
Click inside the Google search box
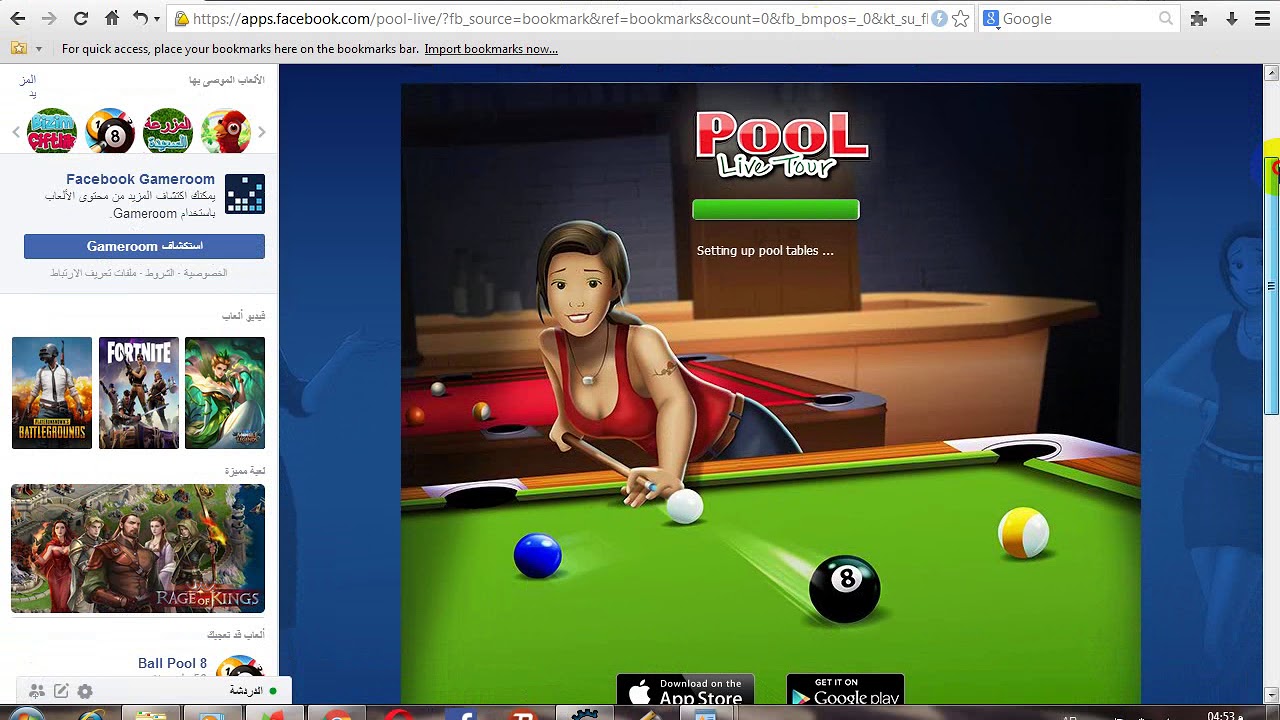tap(1078, 18)
